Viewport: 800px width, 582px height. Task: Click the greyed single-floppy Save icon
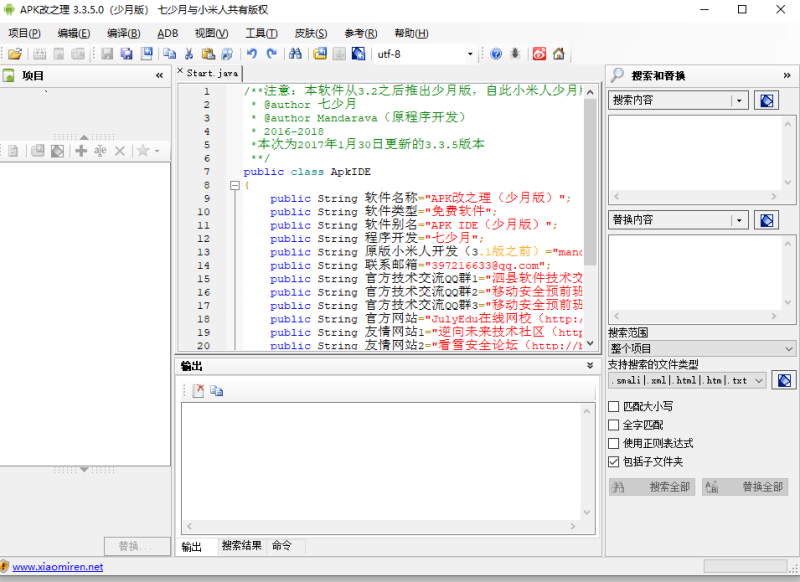coord(107,54)
